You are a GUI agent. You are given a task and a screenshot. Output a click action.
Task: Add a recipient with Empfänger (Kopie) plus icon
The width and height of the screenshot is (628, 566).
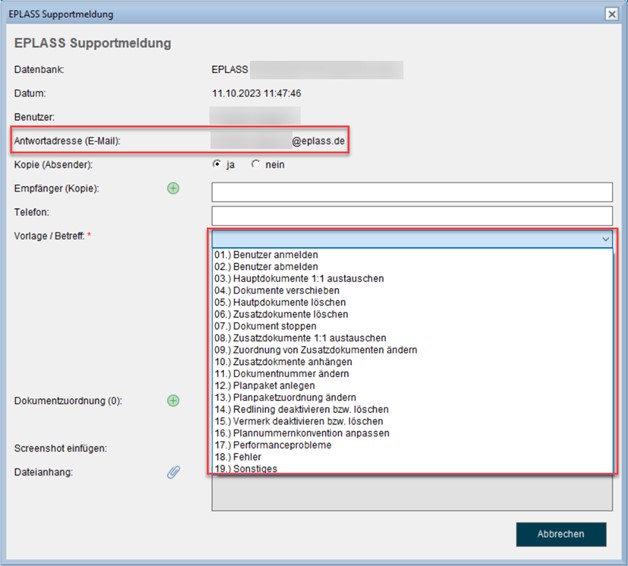173,188
